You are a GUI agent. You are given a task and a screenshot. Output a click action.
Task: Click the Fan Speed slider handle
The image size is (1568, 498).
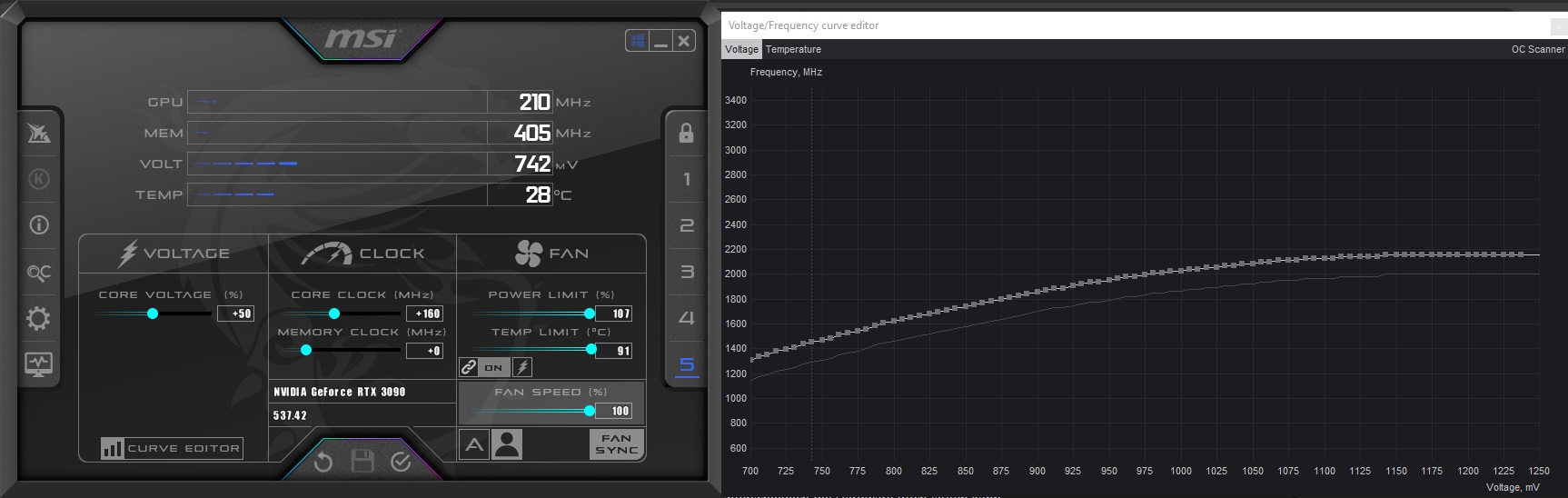pyautogui.click(x=590, y=411)
